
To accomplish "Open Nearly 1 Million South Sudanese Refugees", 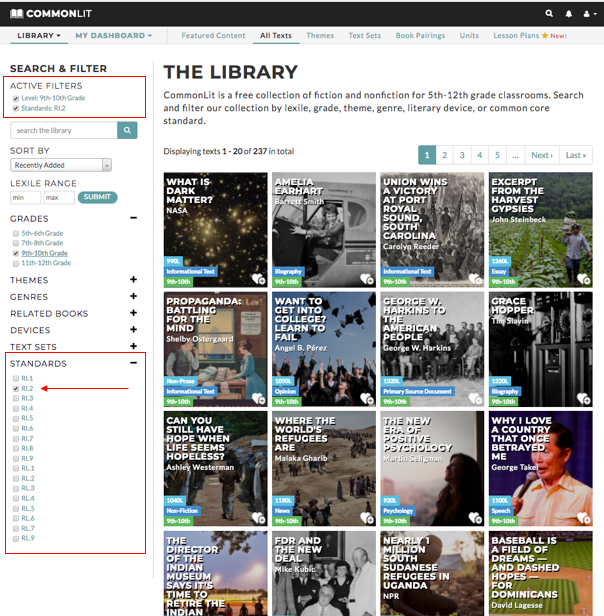I will (432, 573).
